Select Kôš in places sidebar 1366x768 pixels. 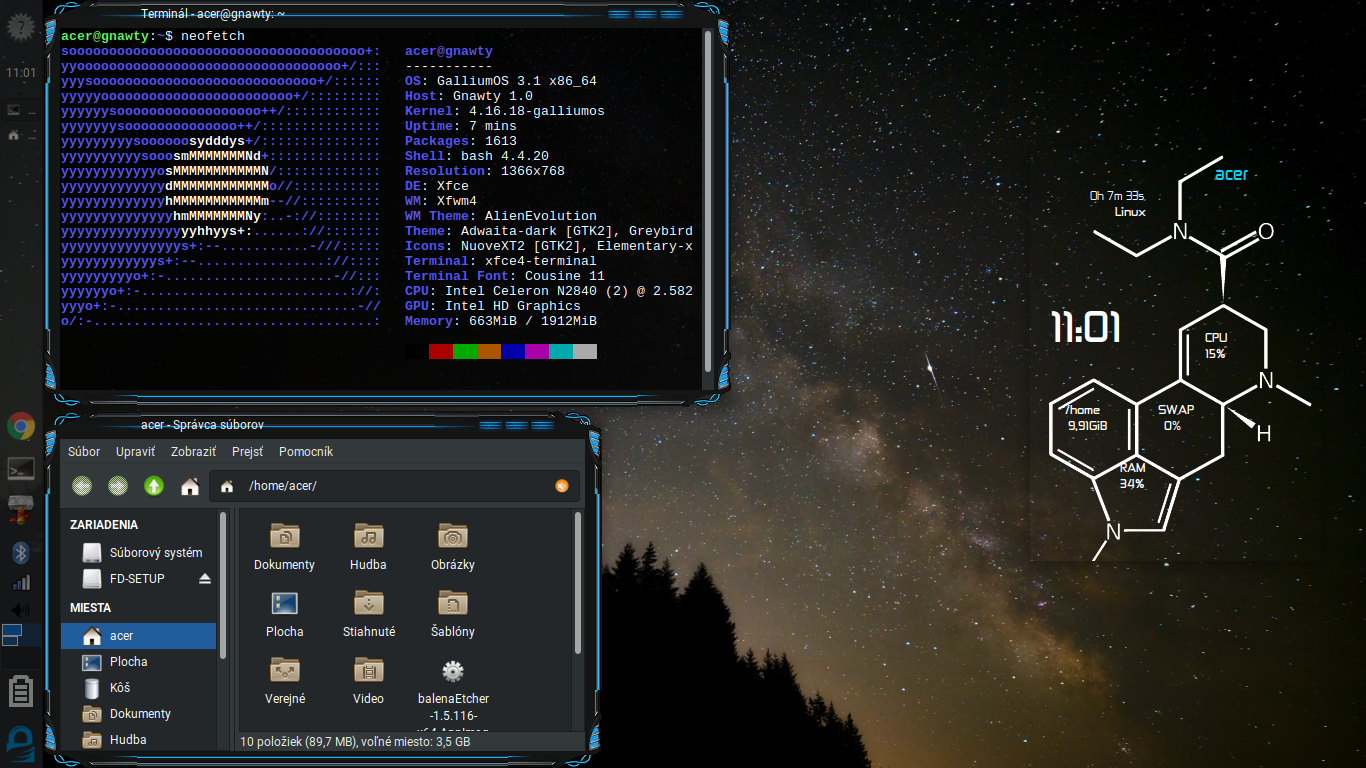(120, 688)
